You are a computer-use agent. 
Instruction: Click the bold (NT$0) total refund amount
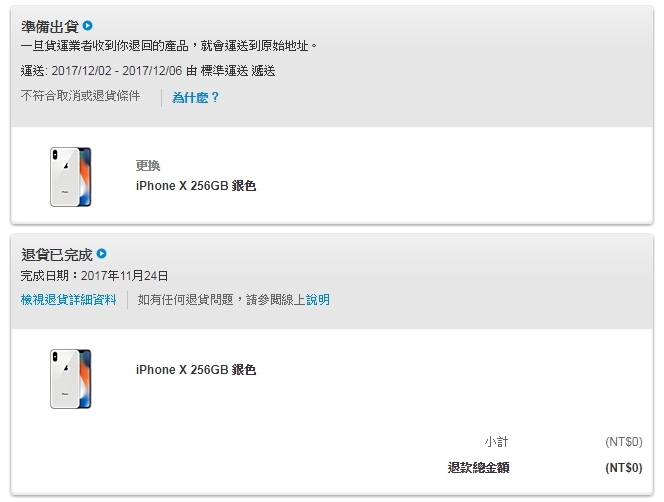point(623,467)
